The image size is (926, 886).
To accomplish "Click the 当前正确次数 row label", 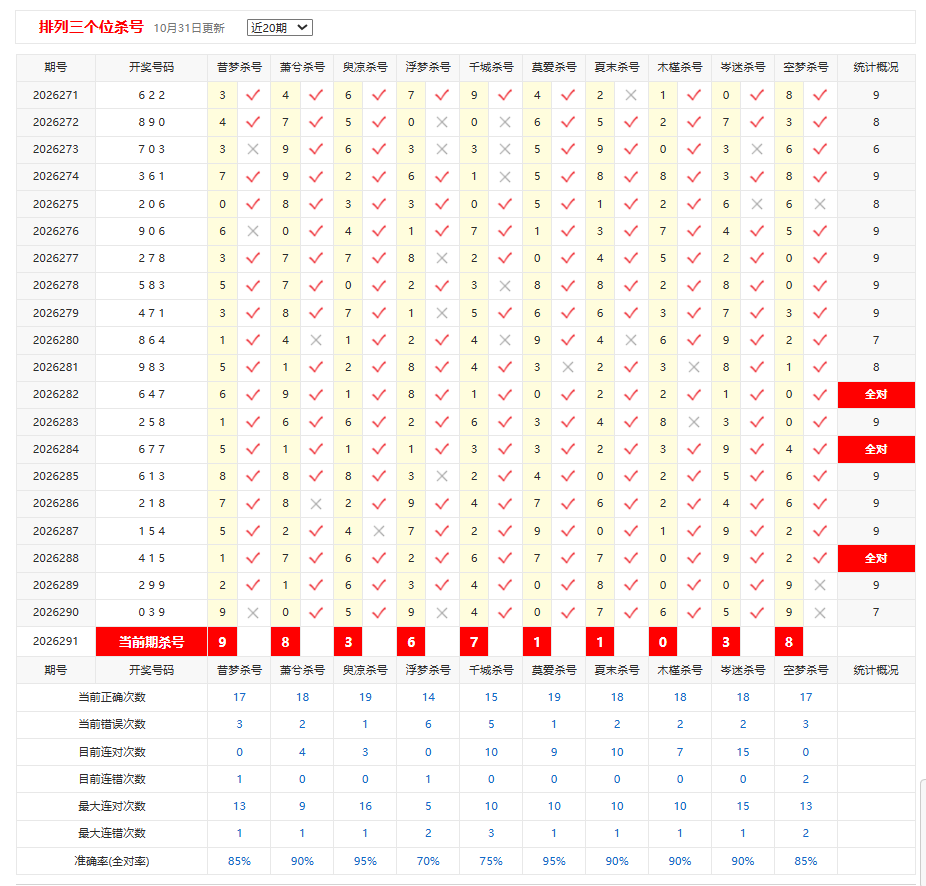I will [112, 698].
